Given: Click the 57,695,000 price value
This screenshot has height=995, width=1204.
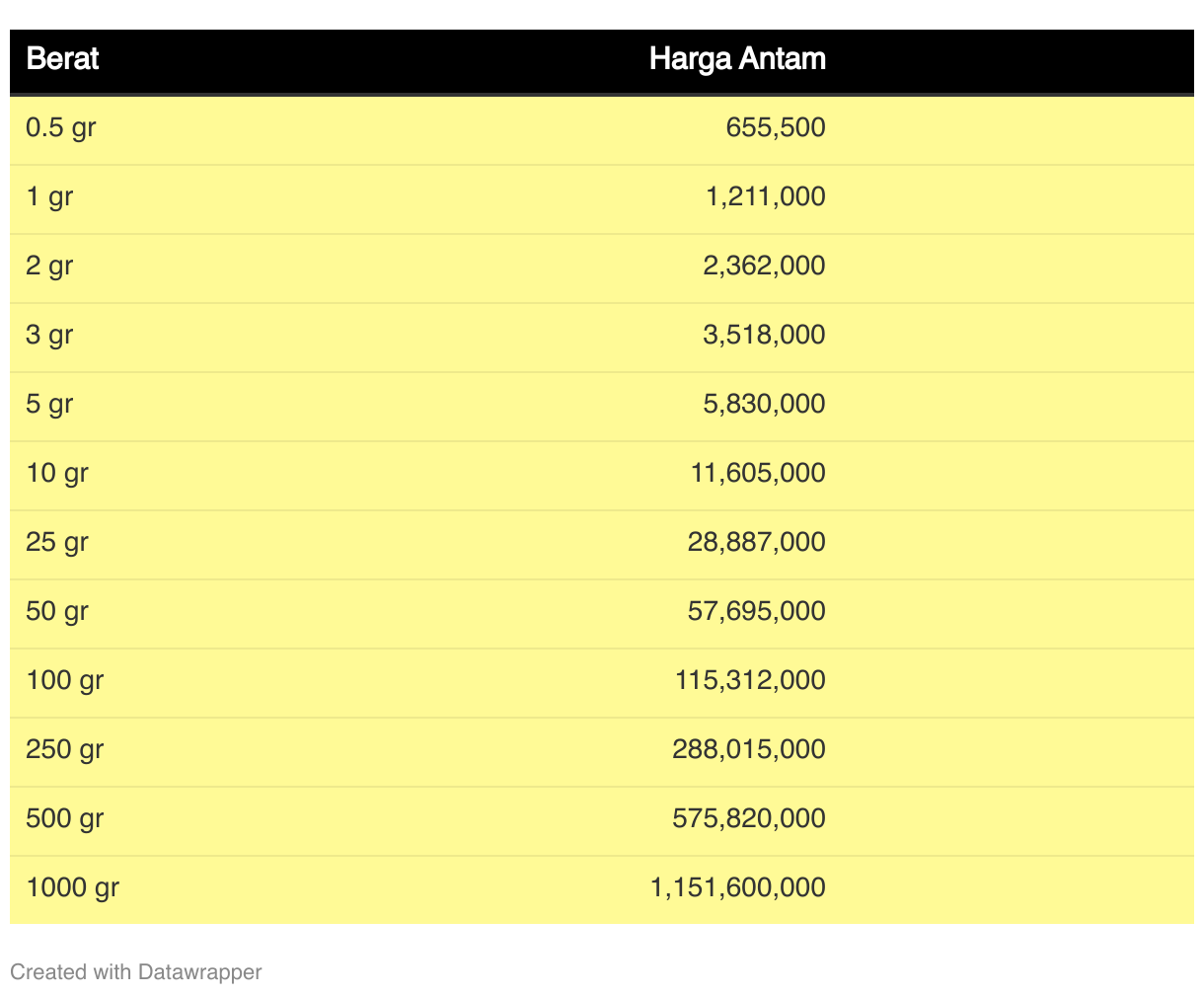Looking at the screenshot, I should (757, 611).
